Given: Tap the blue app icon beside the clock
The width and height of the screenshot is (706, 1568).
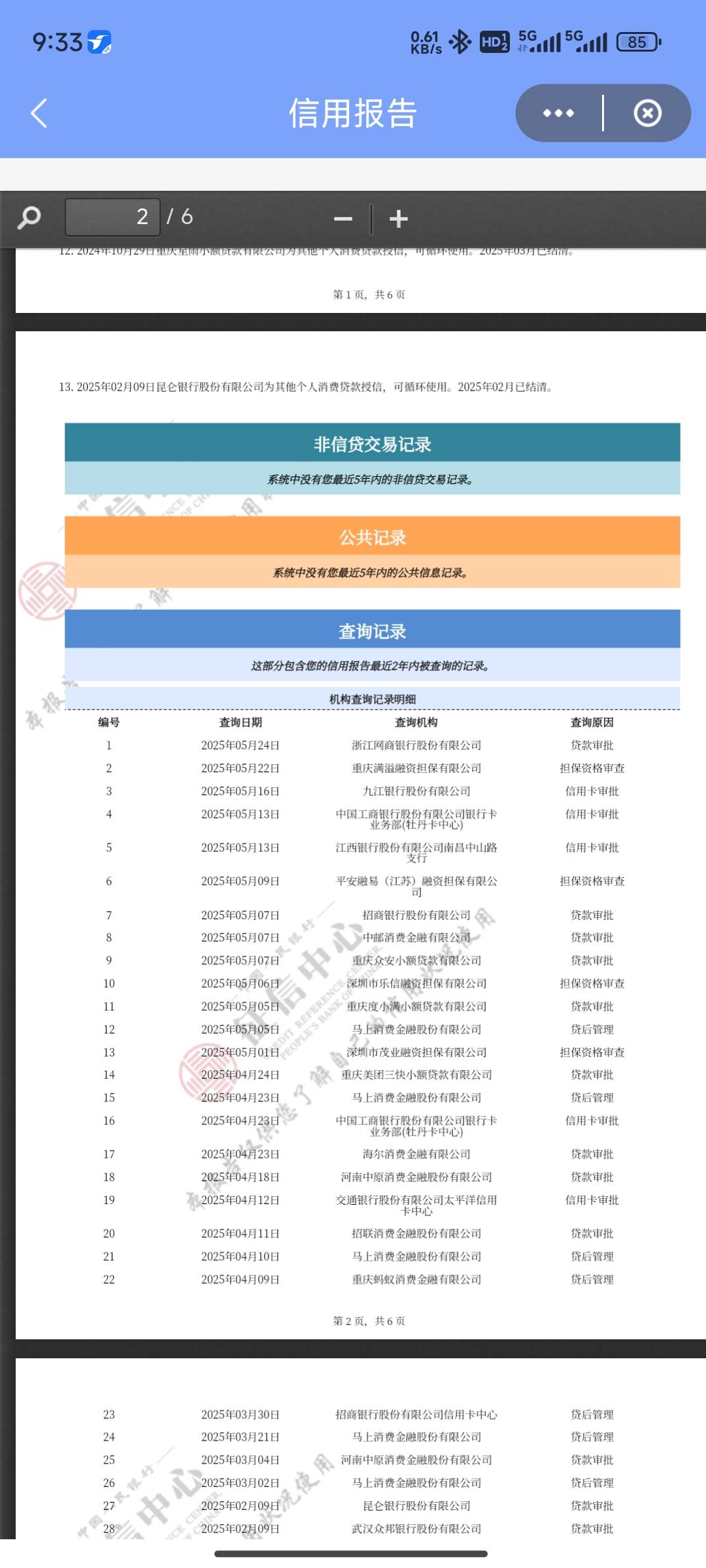Looking at the screenshot, I should click(99, 42).
